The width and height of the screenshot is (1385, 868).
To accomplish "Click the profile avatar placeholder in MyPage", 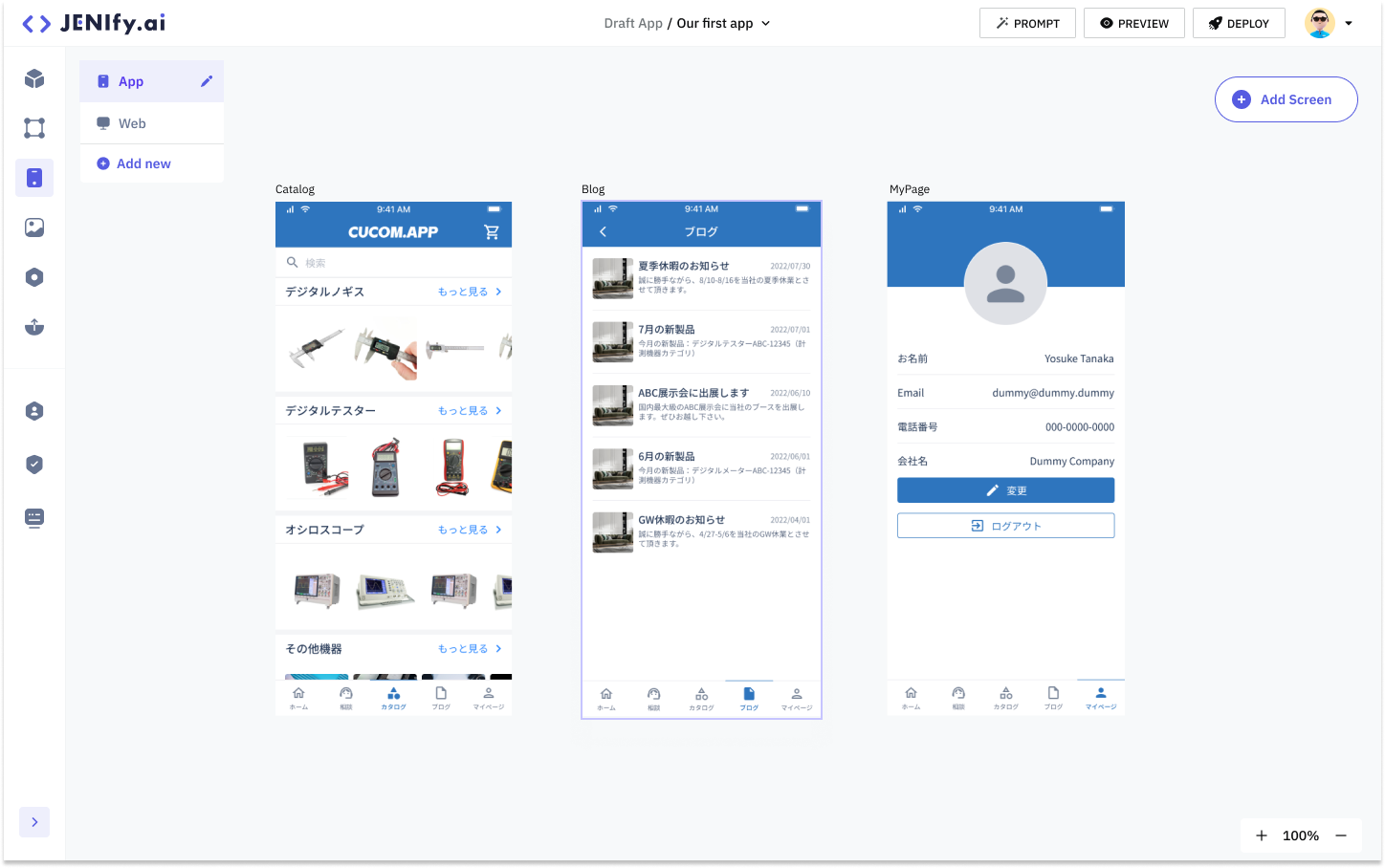I will point(1005,283).
